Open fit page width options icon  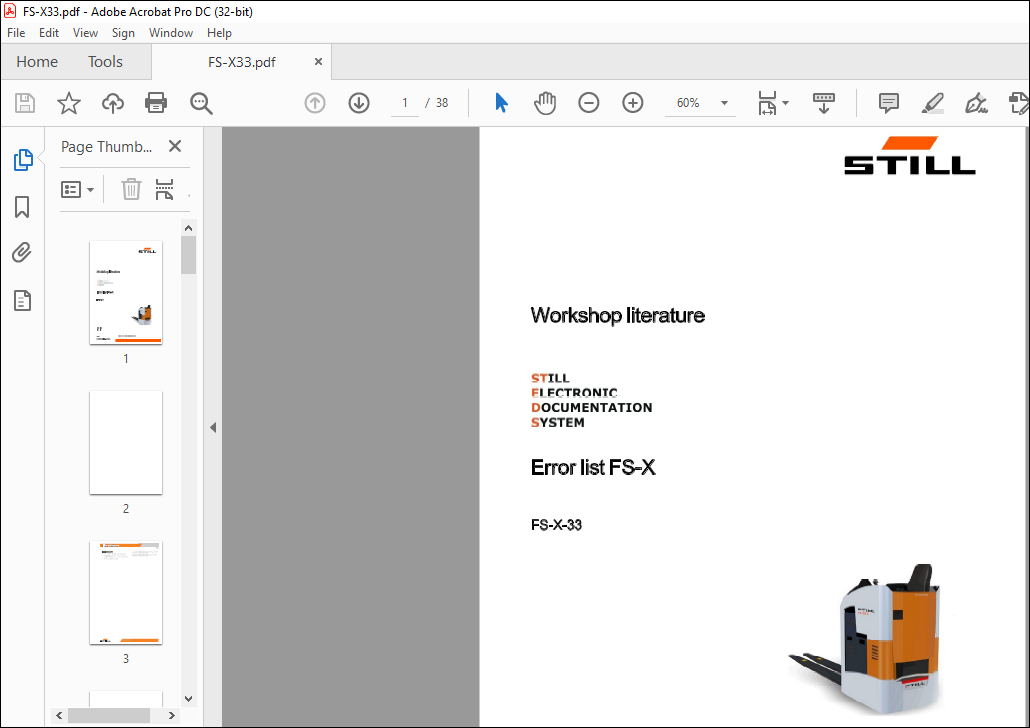pyautogui.click(x=772, y=103)
